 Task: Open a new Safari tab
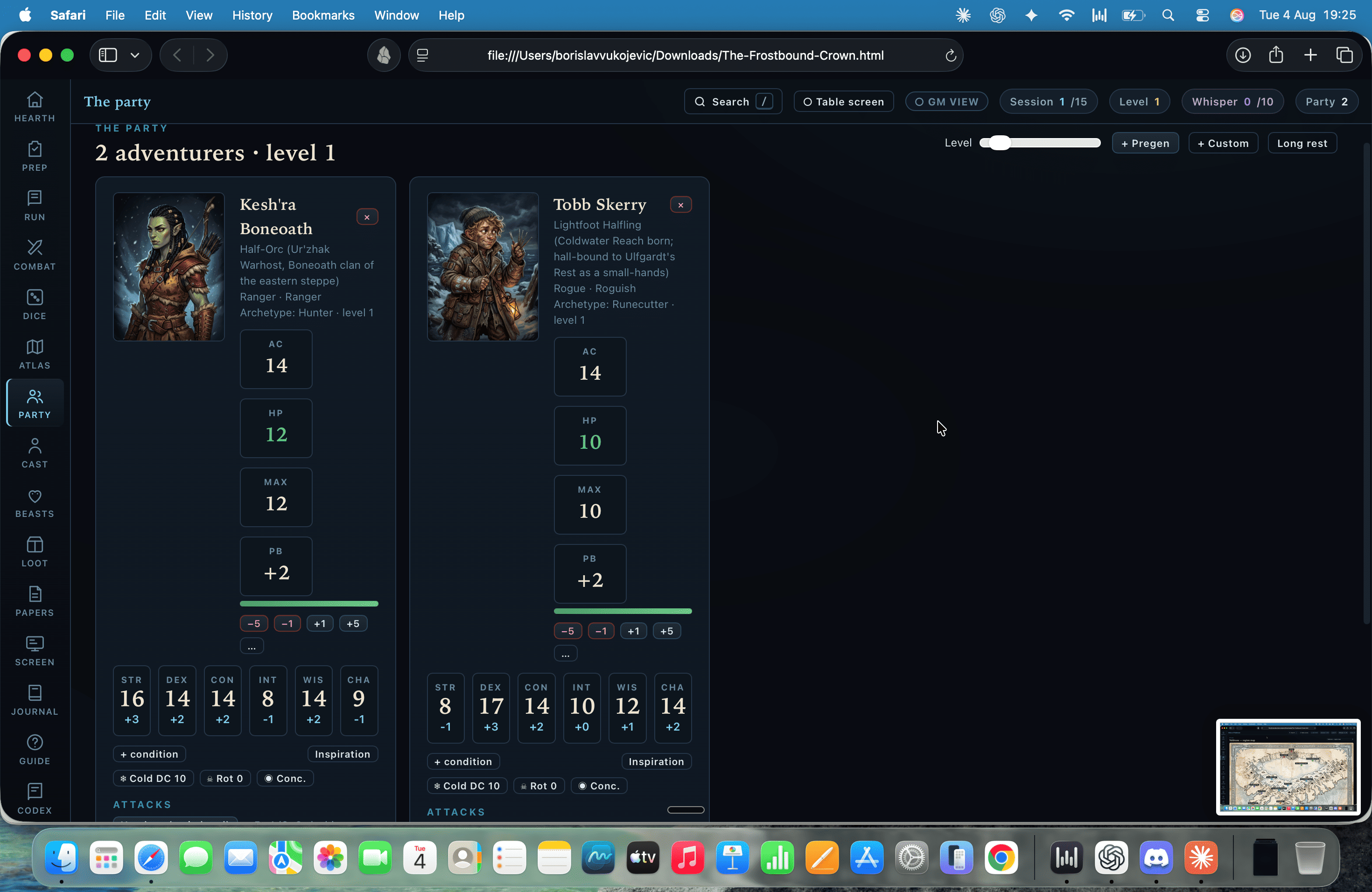point(1310,56)
